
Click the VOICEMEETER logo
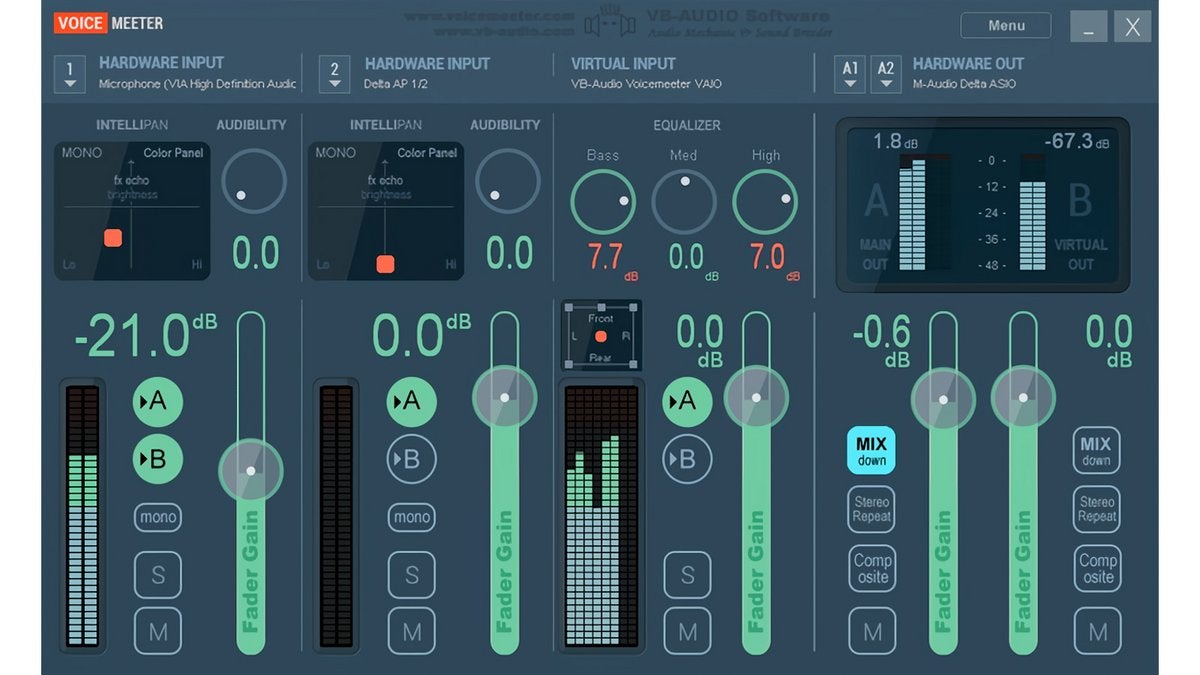(109, 23)
